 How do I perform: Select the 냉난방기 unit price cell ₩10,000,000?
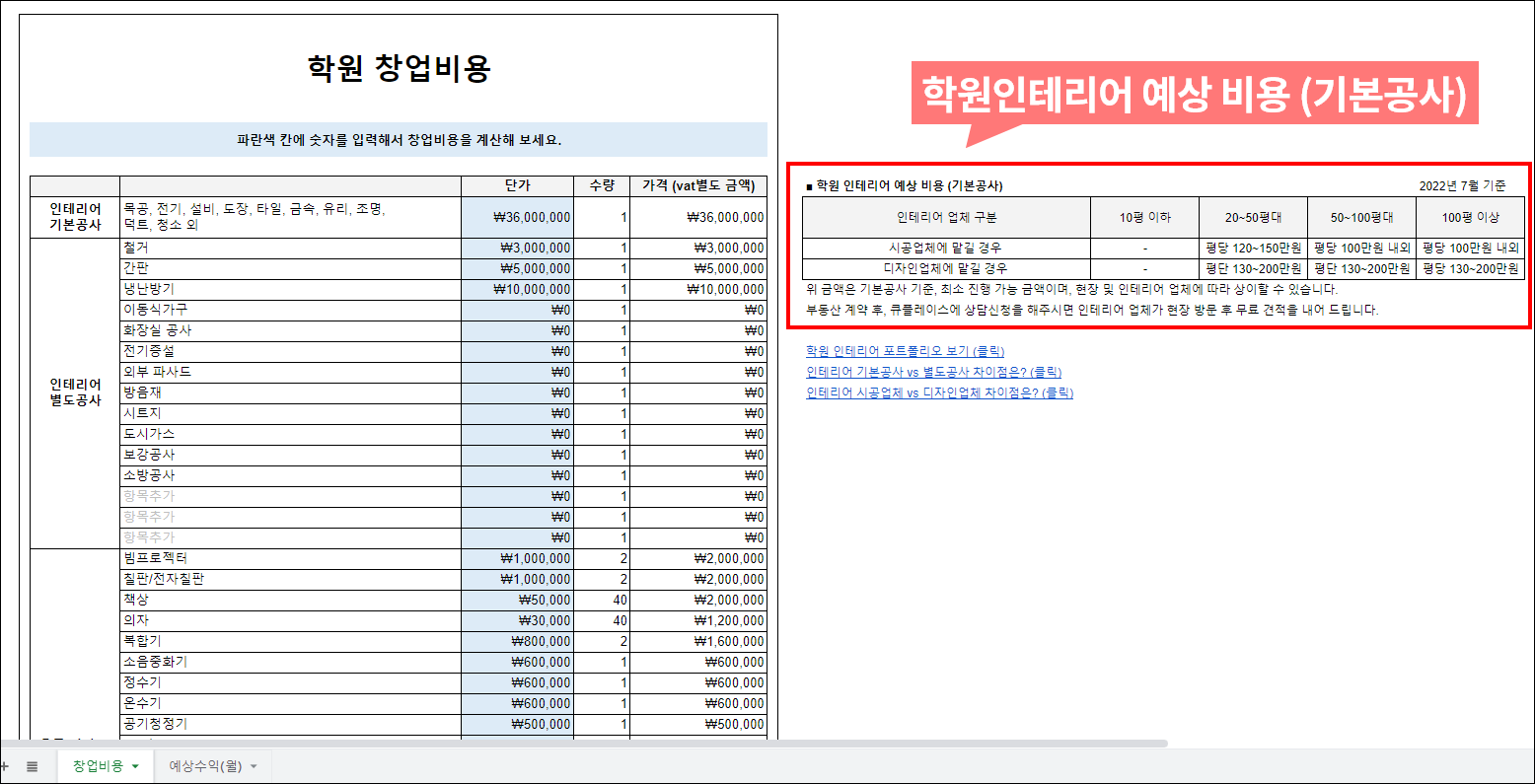click(x=517, y=290)
